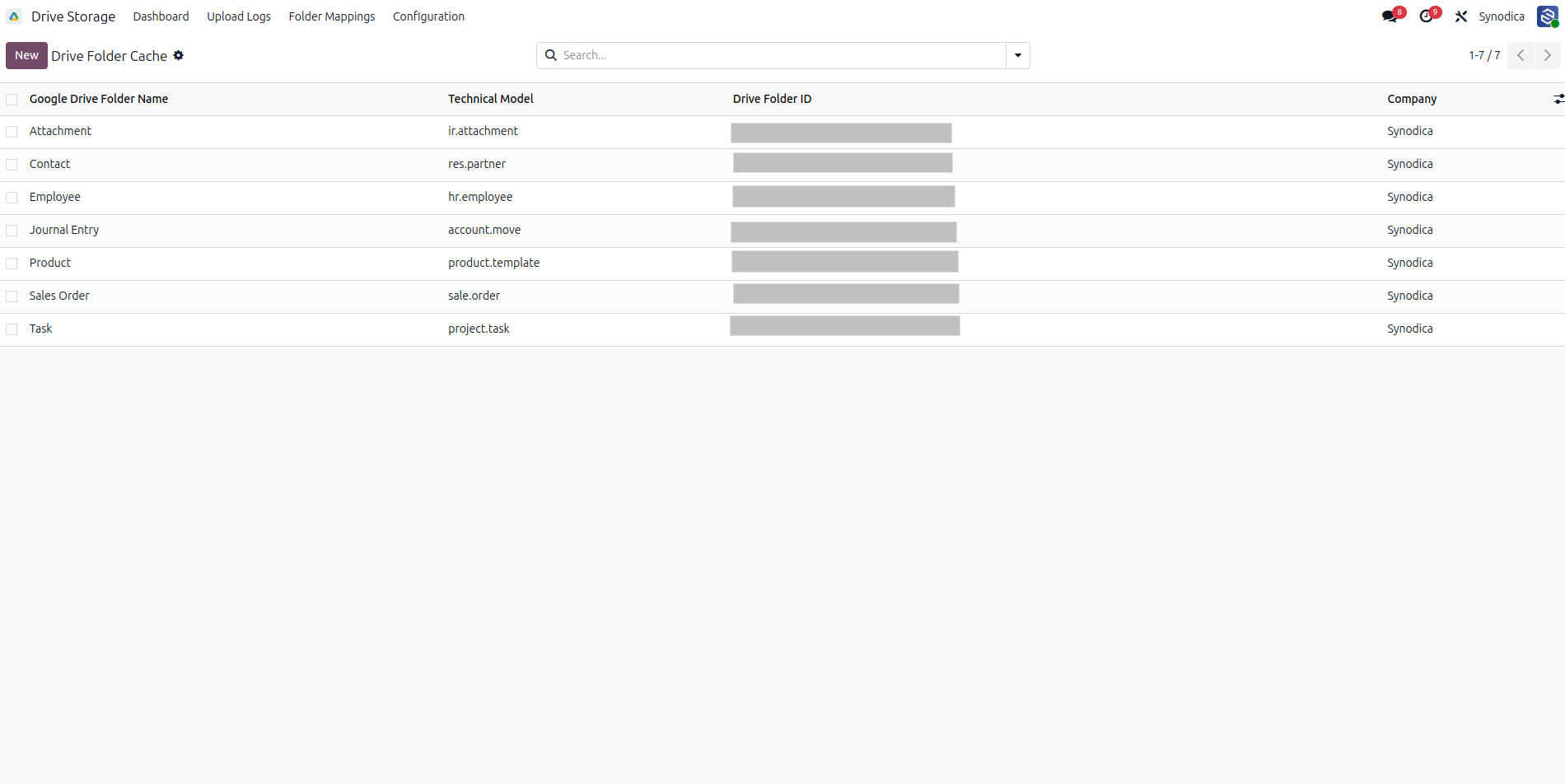
Task: Open the Upload Logs menu
Action: 239,16
